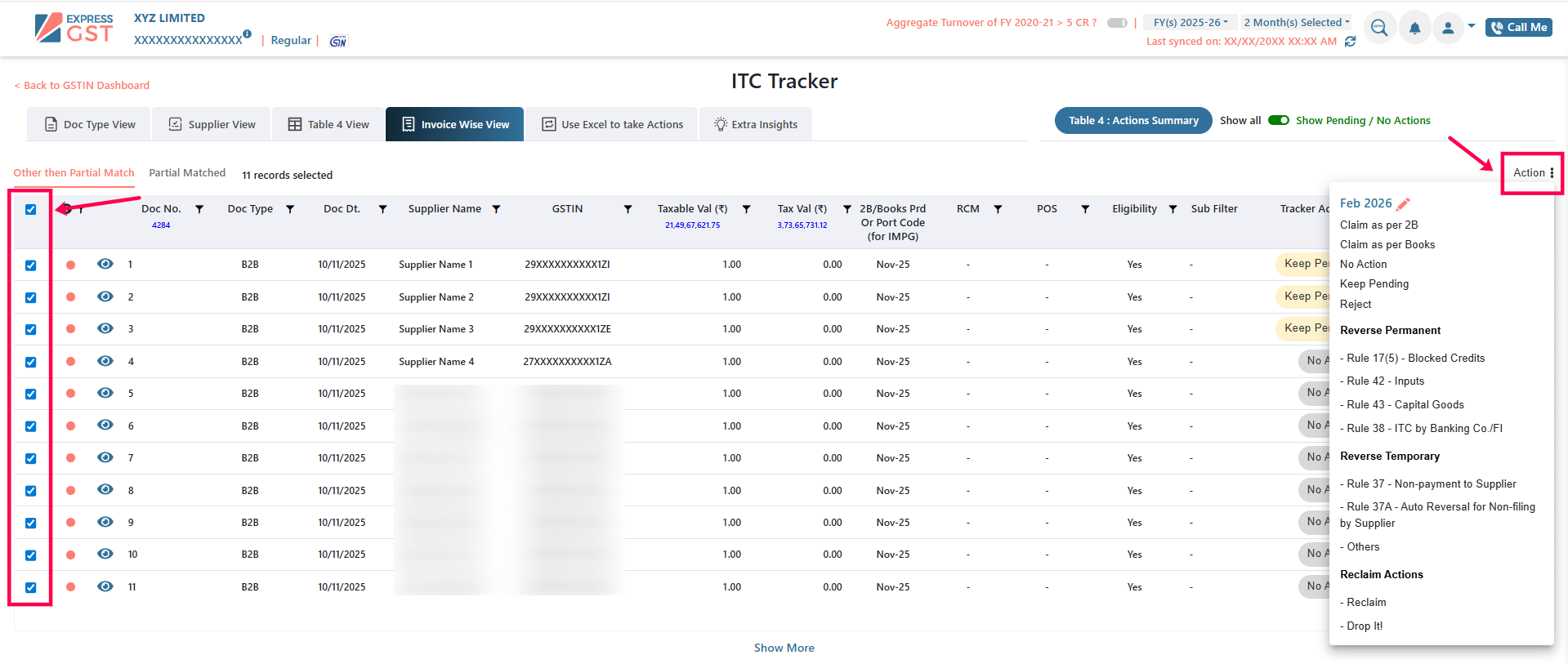Uncheck the checkbox for row 4

pyautogui.click(x=31, y=362)
